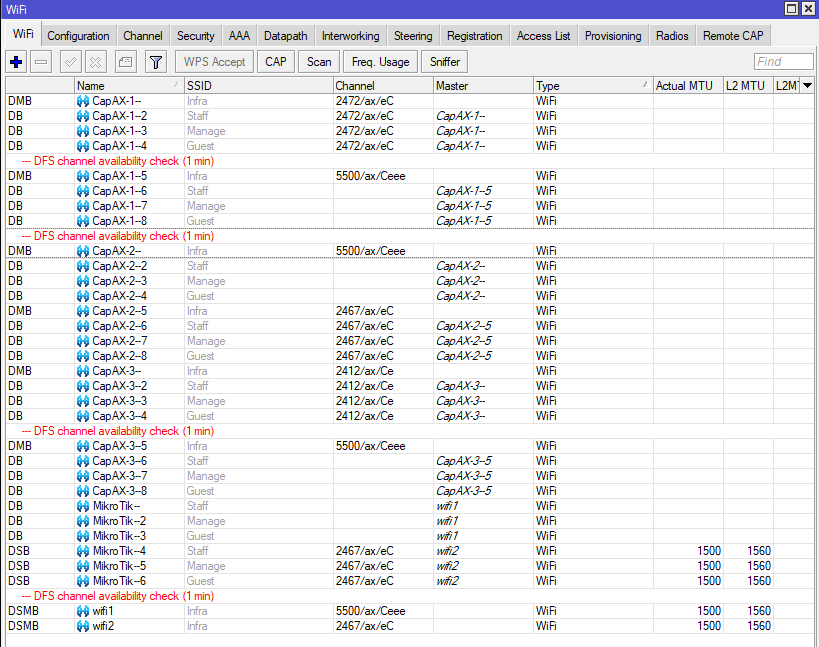Click the Scan button

click(319, 62)
